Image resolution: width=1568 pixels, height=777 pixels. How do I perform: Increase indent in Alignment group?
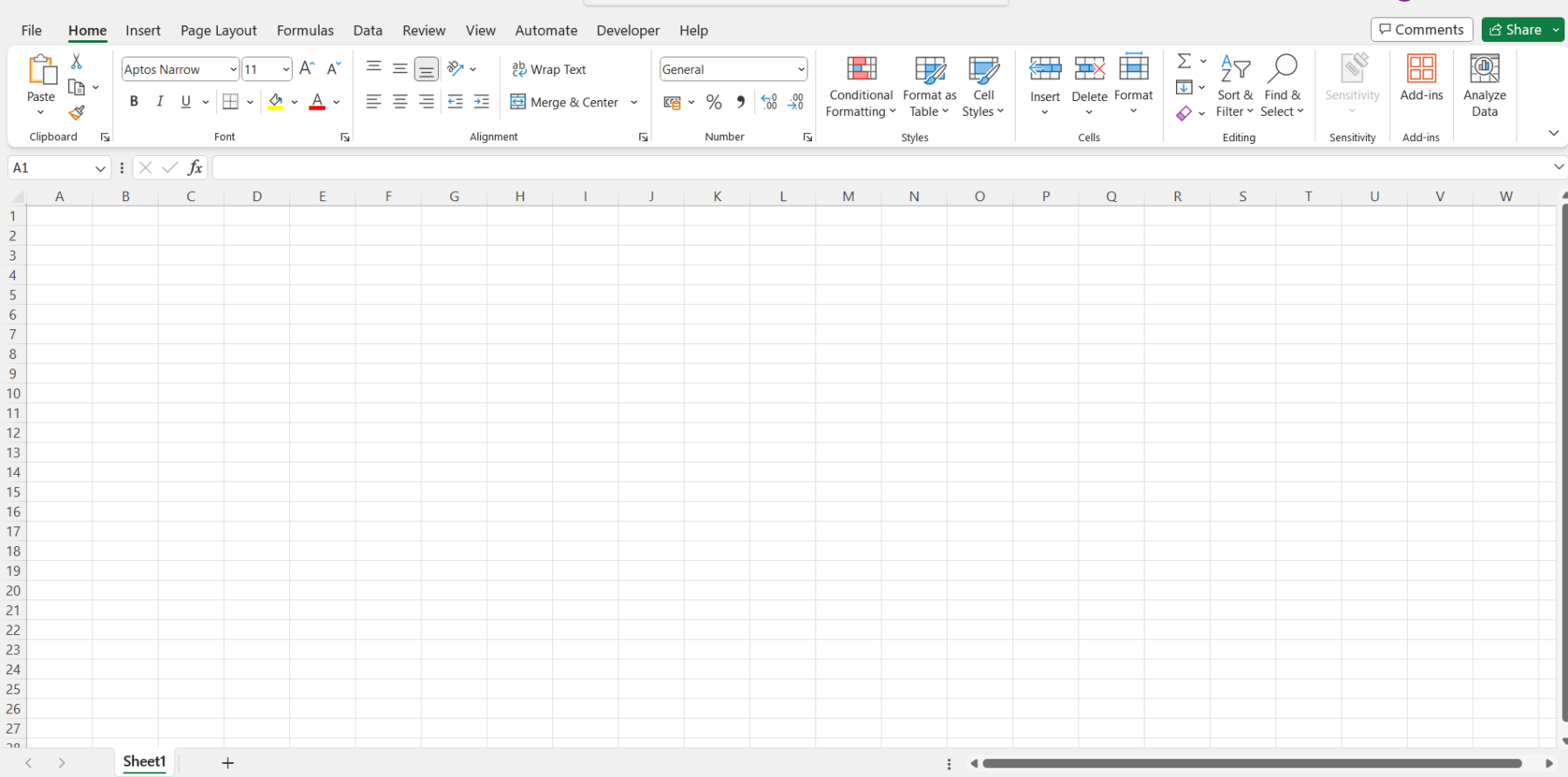[x=482, y=102]
